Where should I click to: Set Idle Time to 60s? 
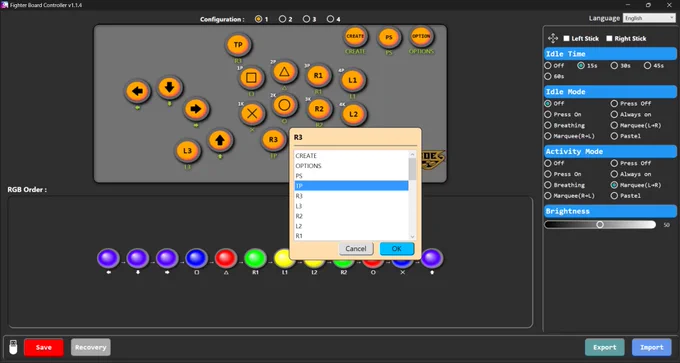click(x=548, y=76)
